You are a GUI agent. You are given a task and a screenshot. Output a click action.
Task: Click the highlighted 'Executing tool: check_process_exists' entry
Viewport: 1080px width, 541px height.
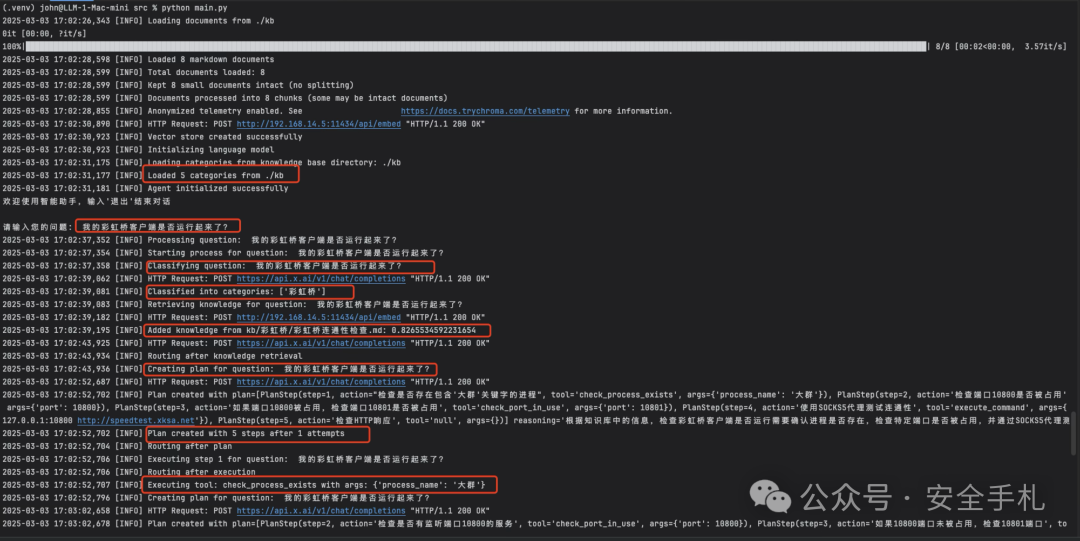320,485
